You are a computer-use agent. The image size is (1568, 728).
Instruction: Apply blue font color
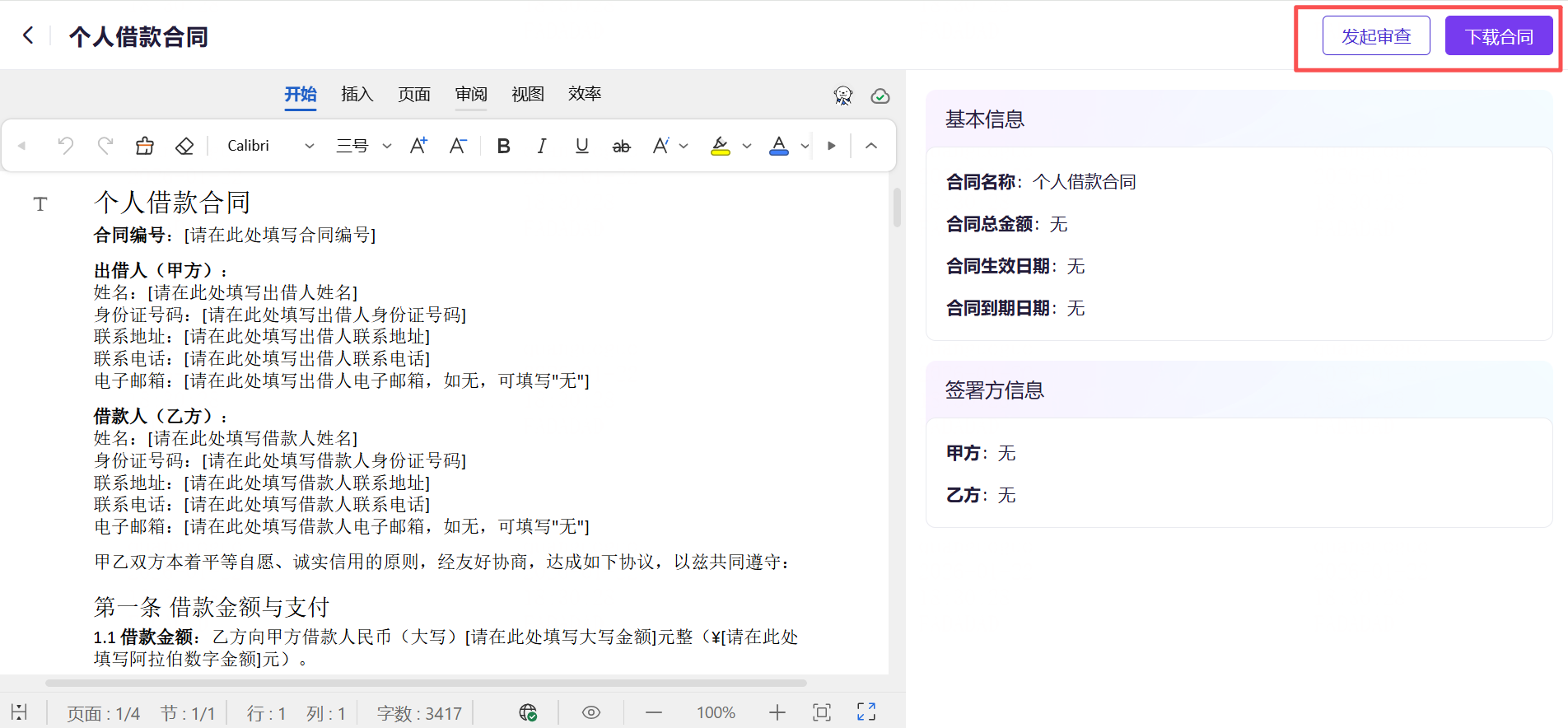pyautogui.click(x=779, y=146)
